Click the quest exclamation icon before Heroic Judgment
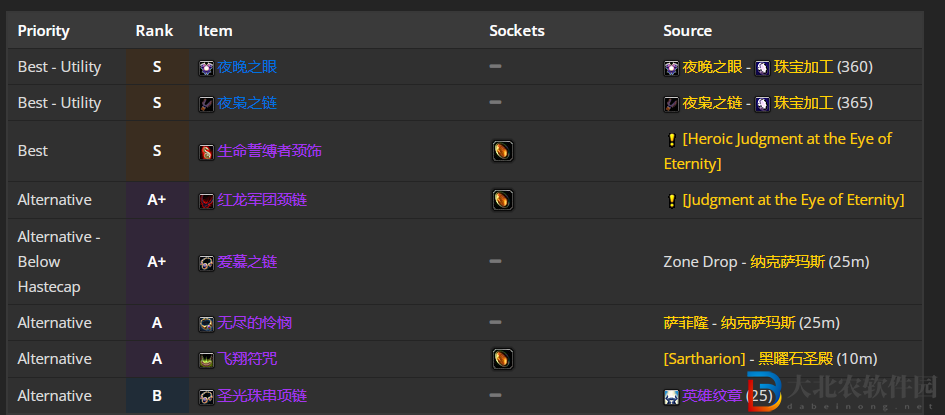This screenshot has height=415, width=945. [x=671, y=140]
